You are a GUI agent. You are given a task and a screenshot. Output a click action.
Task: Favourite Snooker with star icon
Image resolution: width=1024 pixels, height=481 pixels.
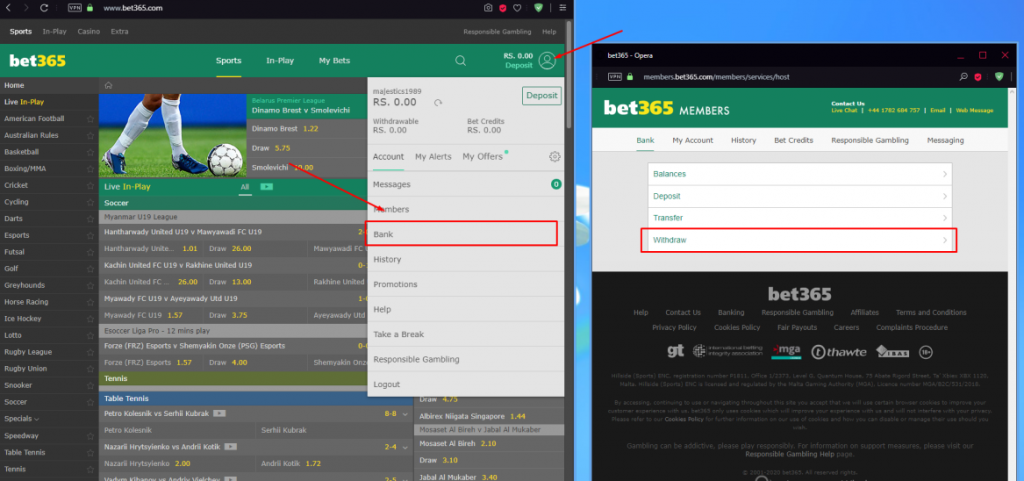91,386
